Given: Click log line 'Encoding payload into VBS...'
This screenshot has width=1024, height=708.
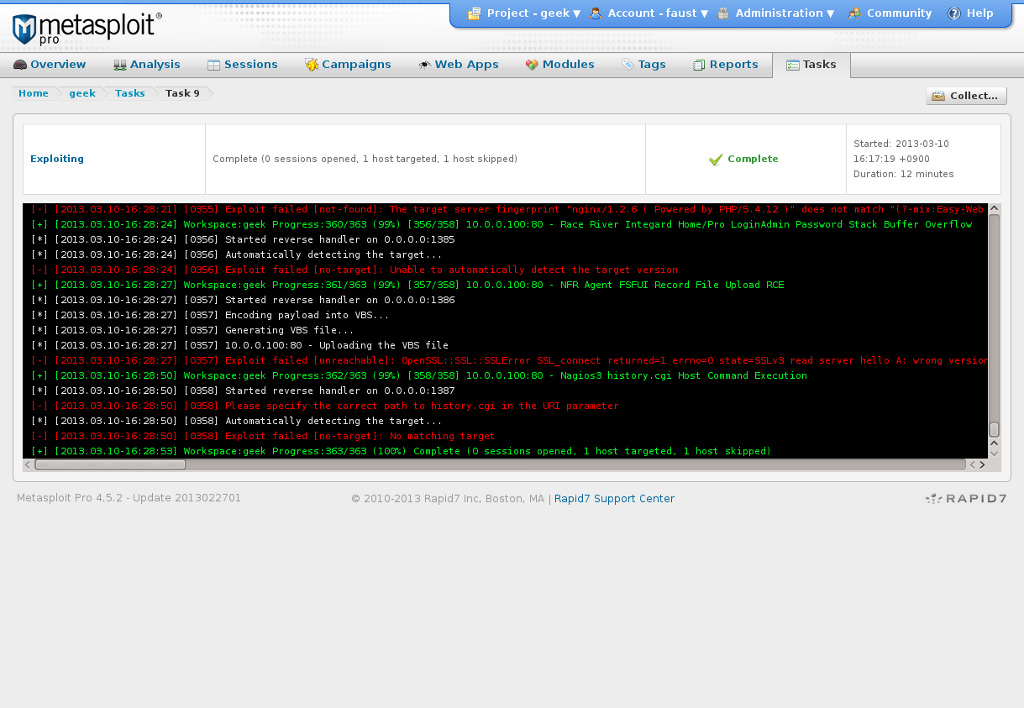Looking at the screenshot, I should [210, 315].
